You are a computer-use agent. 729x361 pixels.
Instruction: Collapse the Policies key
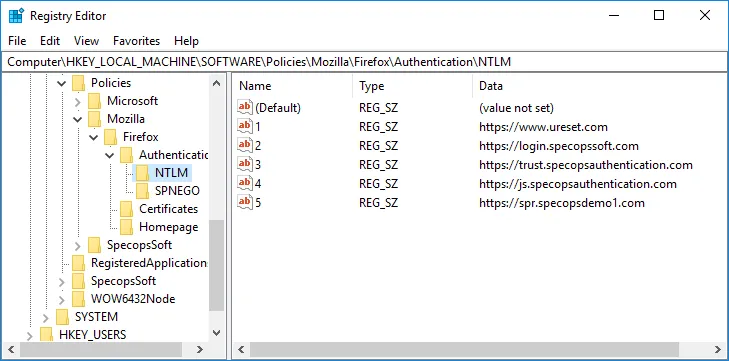pos(61,83)
